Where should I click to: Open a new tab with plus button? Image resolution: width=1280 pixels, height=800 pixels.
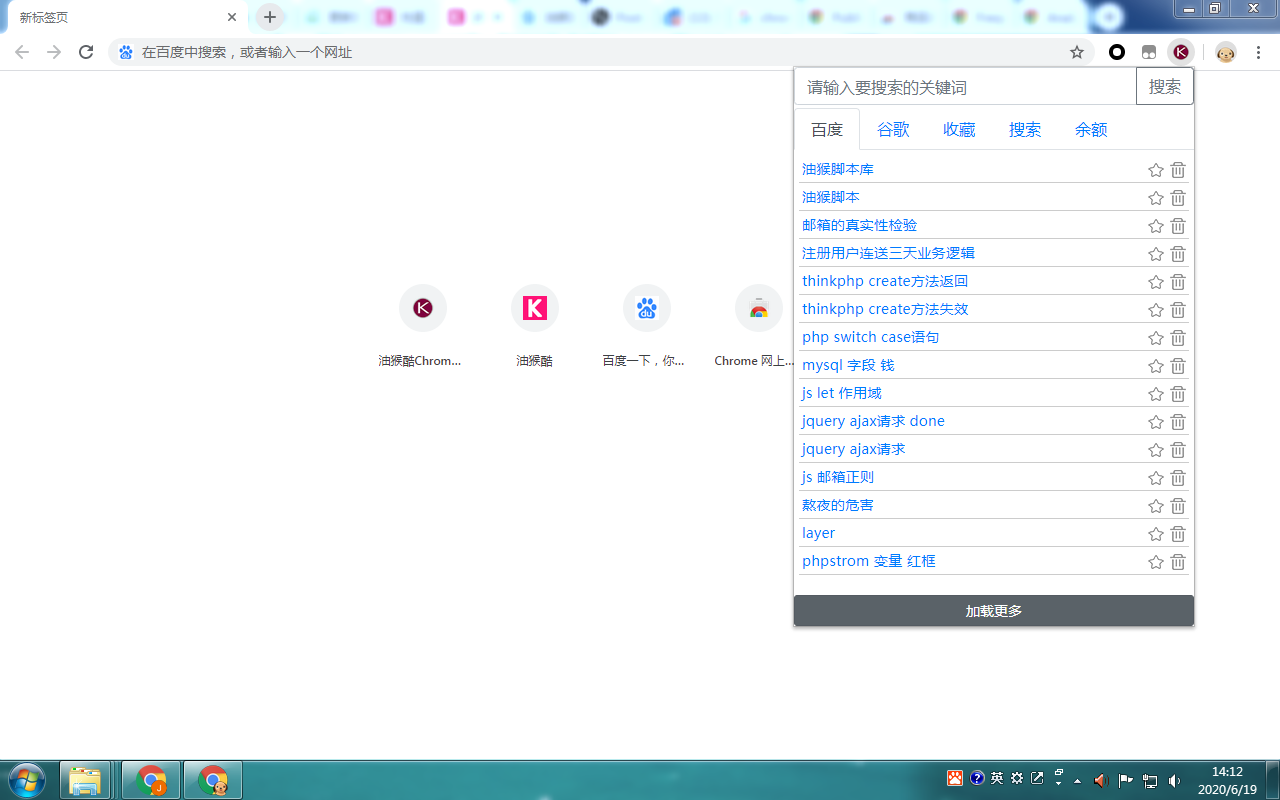tap(270, 17)
